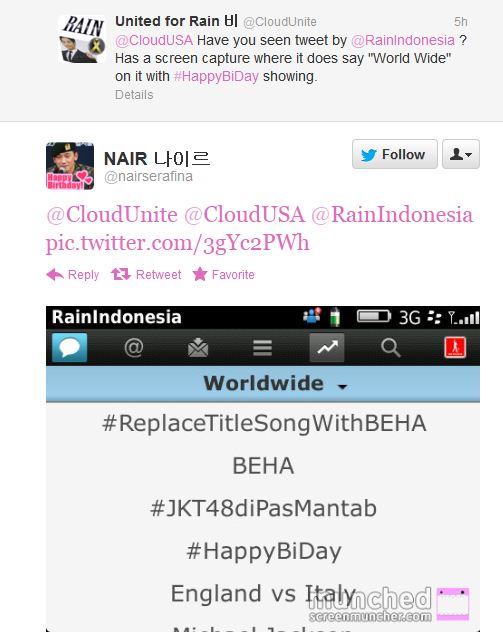Image resolution: width=503 pixels, height=640 pixels.
Task: Open the red profile picture icon
Action: click(x=455, y=347)
